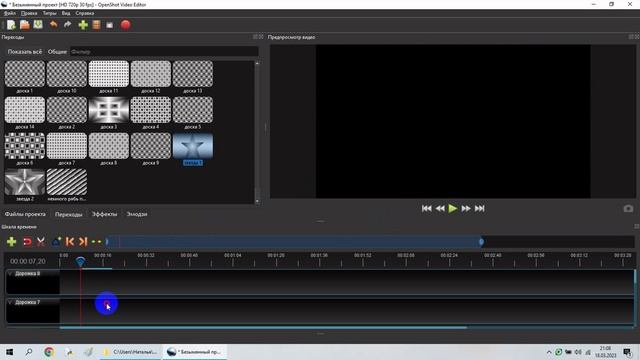
Task: Add a track using timeline plus icon
Action: (11, 242)
